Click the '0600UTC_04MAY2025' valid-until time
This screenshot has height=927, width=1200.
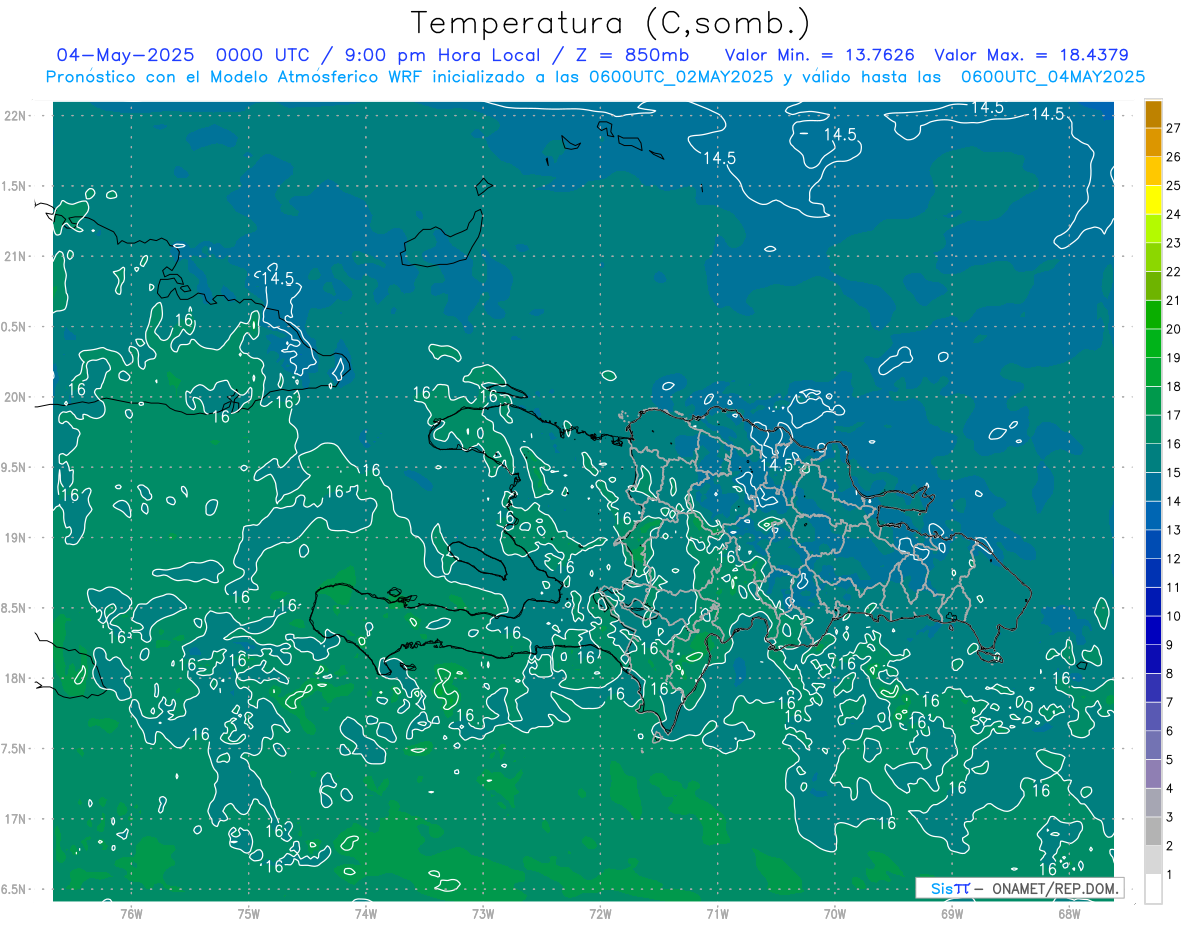[1052, 77]
